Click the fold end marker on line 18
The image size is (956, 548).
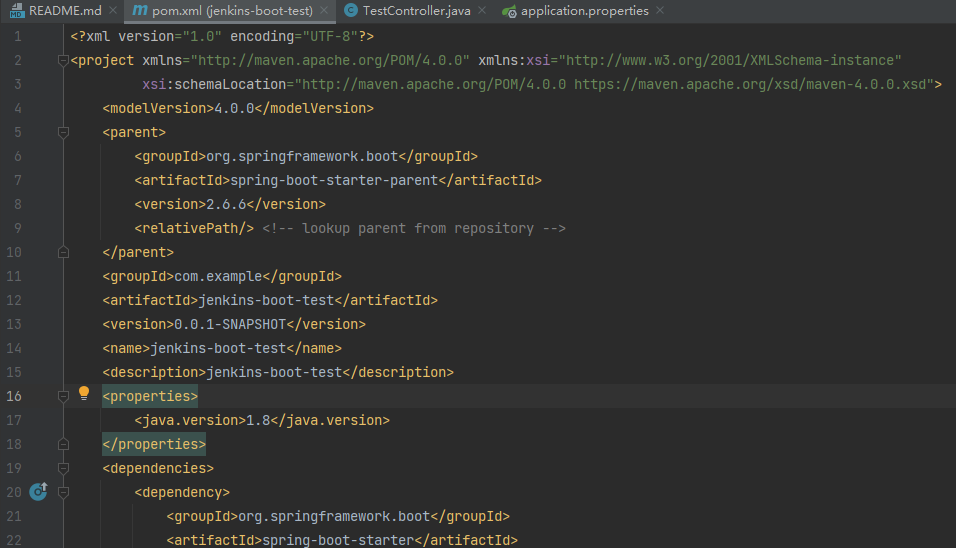click(63, 444)
